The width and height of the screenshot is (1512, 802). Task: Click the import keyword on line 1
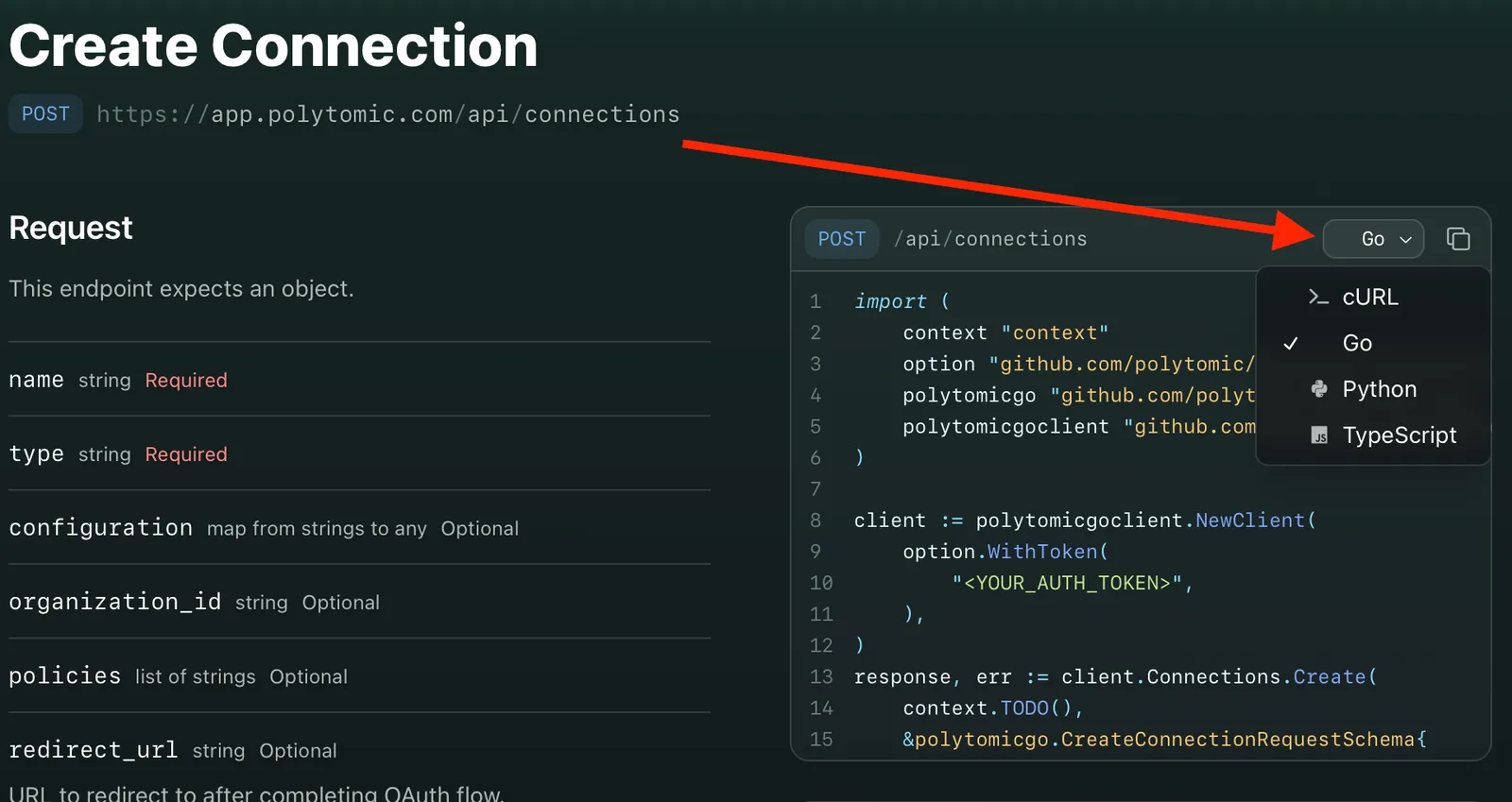coord(890,301)
